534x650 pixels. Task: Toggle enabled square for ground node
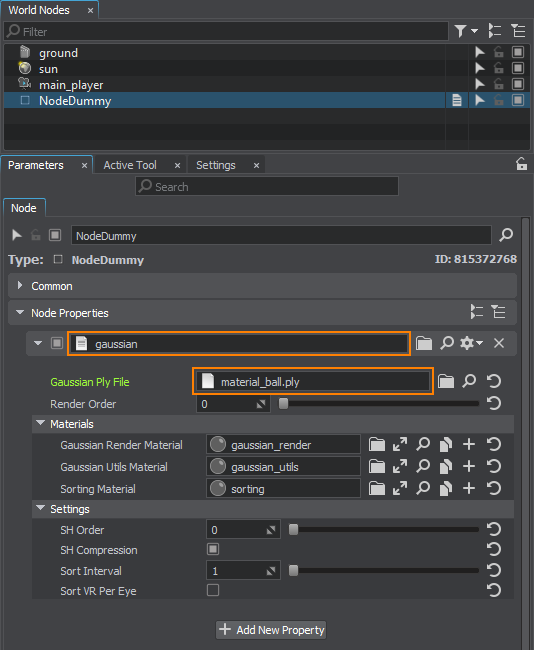pyautogui.click(x=518, y=52)
